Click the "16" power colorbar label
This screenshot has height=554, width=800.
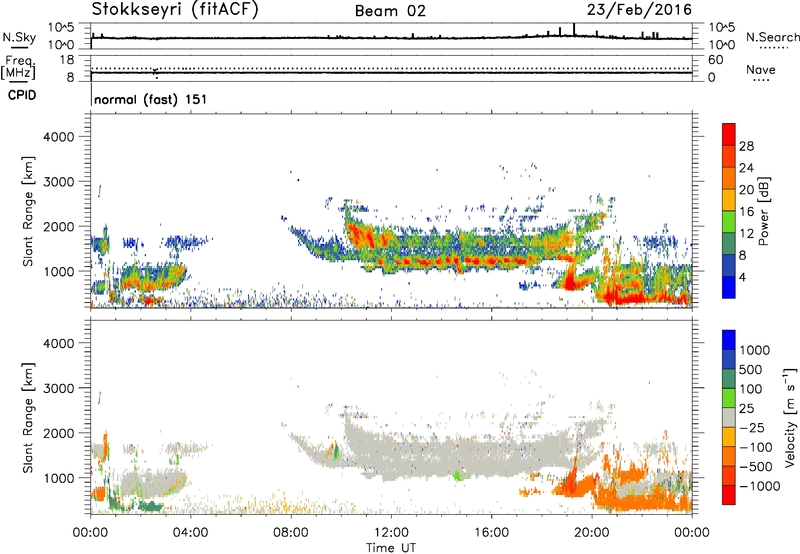click(746, 212)
